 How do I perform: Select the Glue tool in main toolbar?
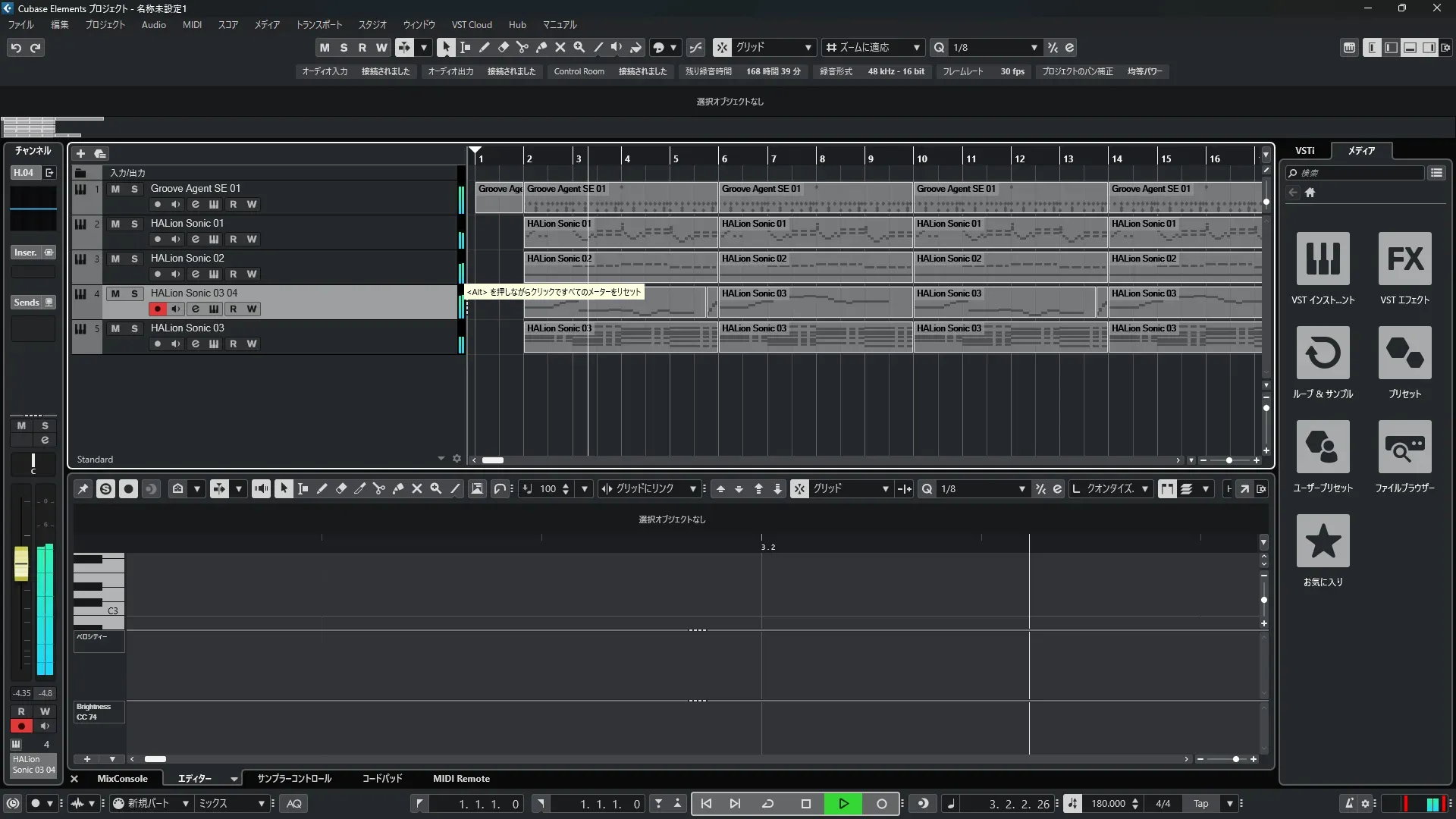click(x=541, y=47)
